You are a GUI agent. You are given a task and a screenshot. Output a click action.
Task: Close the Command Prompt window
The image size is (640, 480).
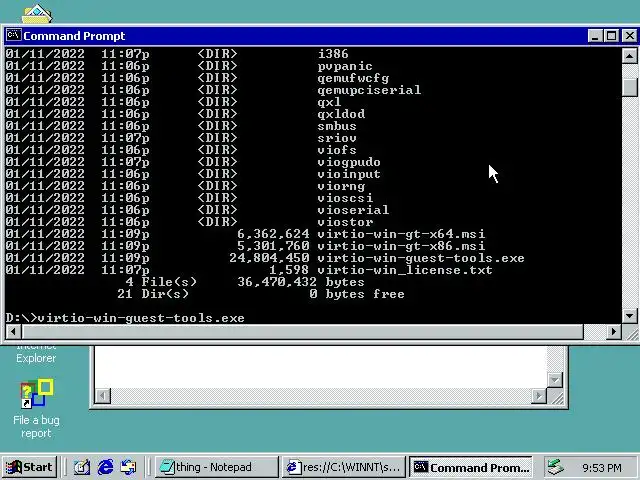630,36
